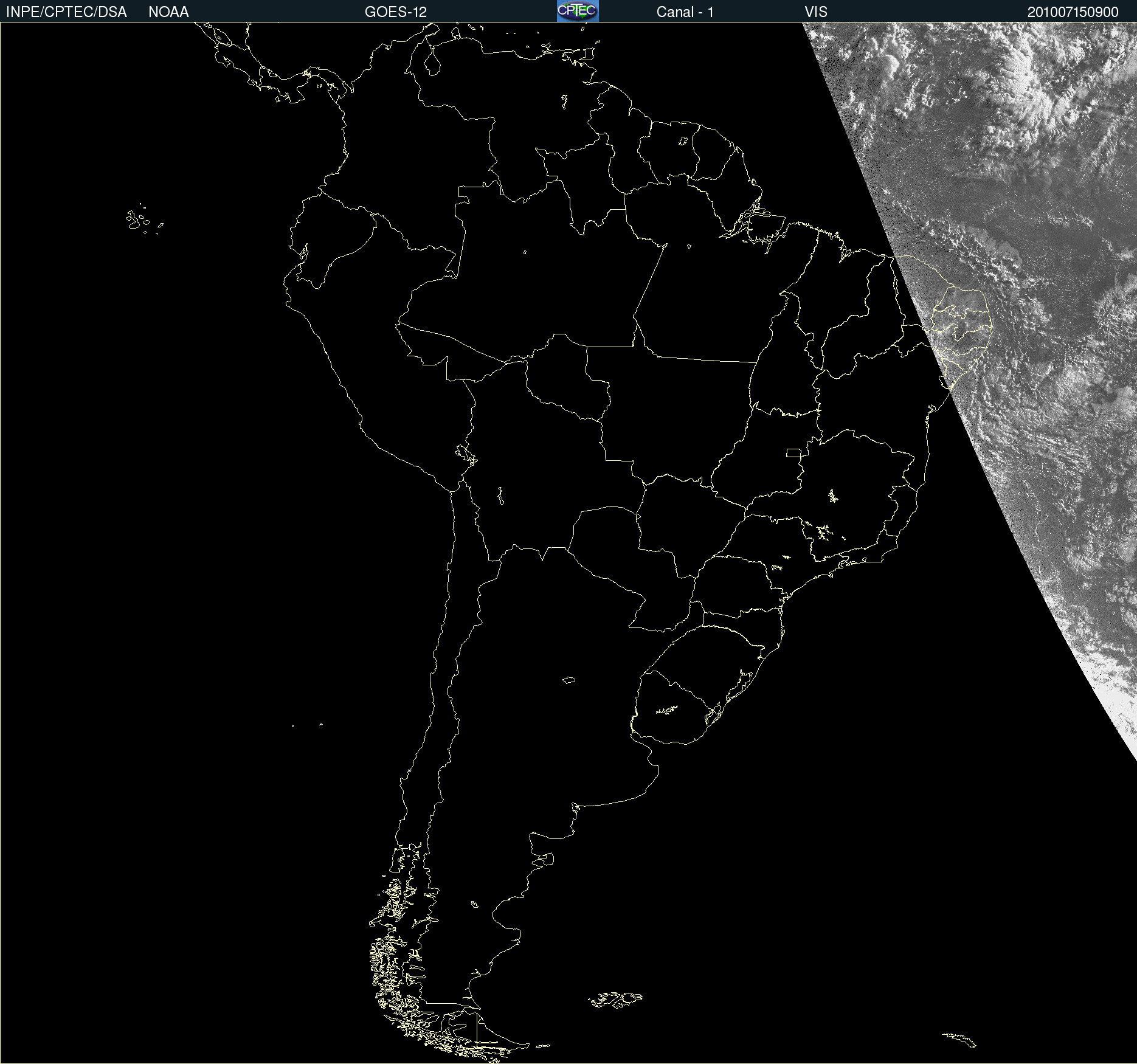
Task: Click the 201007150900 timestamp
Action: (x=1073, y=12)
